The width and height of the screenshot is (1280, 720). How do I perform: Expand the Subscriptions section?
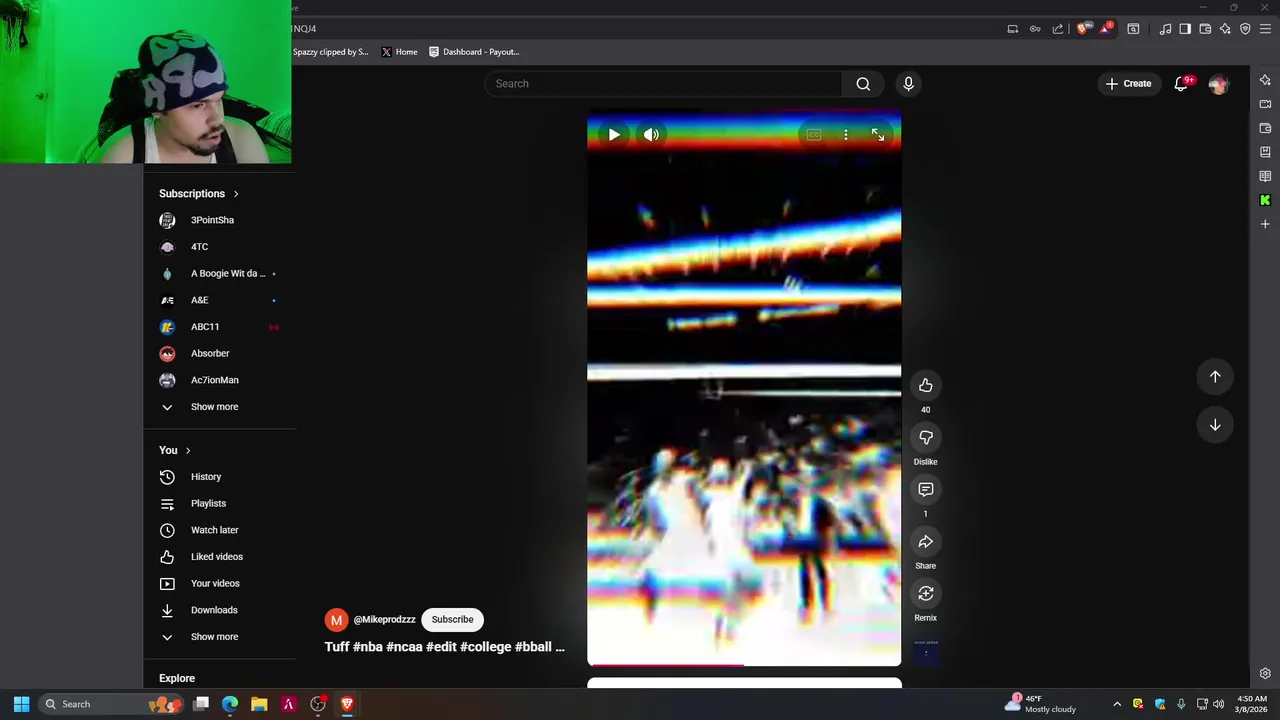tap(199, 194)
